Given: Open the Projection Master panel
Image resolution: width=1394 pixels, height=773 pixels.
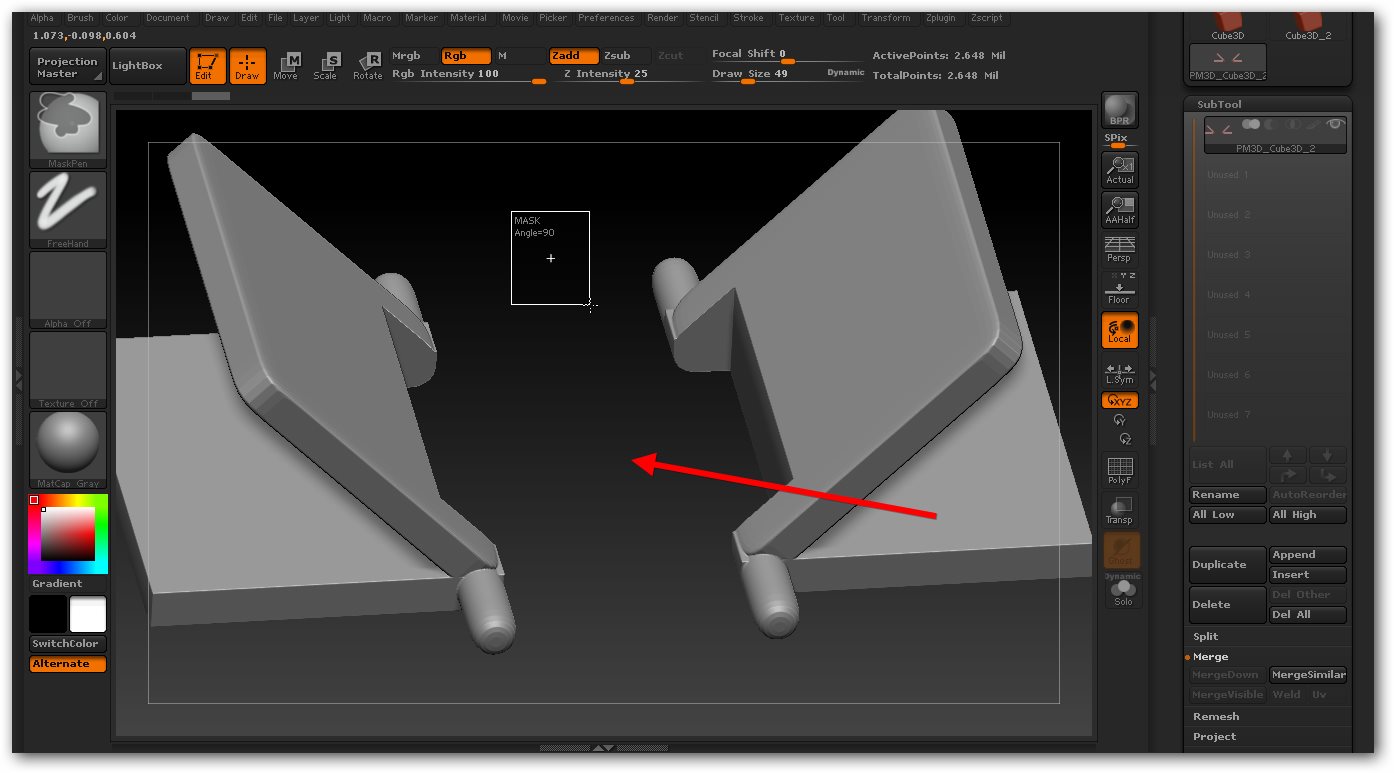Looking at the screenshot, I should [x=68, y=67].
